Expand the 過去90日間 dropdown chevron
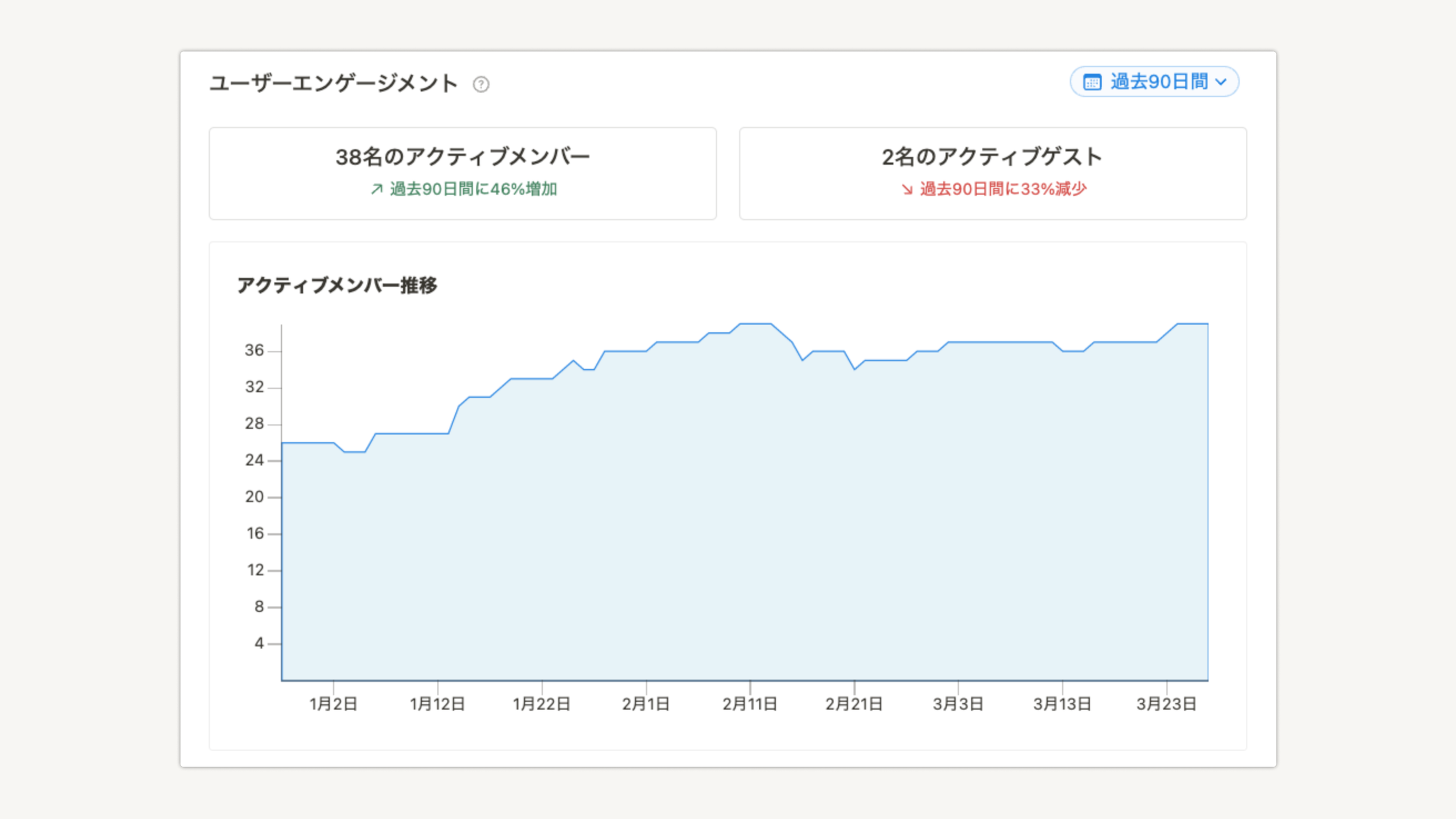 pyautogui.click(x=1221, y=82)
